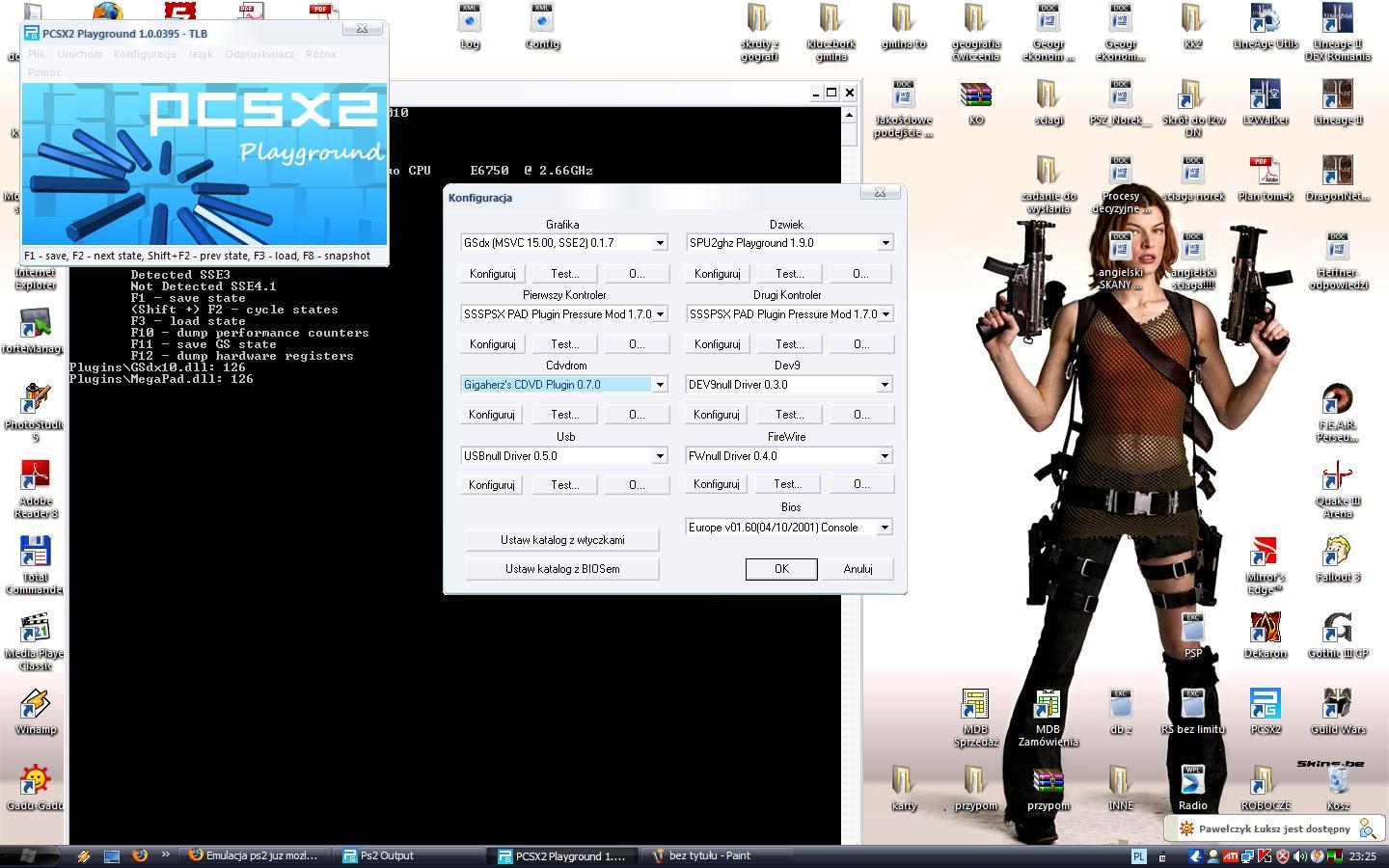Image resolution: width=1389 pixels, height=868 pixels.
Task: Open the Odpluskwiacz menu in PCSX2
Action: pyautogui.click(x=259, y=54)
